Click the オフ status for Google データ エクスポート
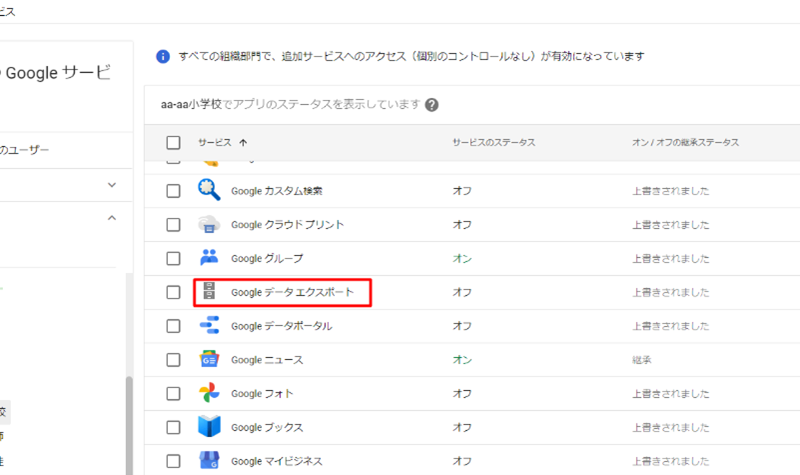 pos(462,292)
